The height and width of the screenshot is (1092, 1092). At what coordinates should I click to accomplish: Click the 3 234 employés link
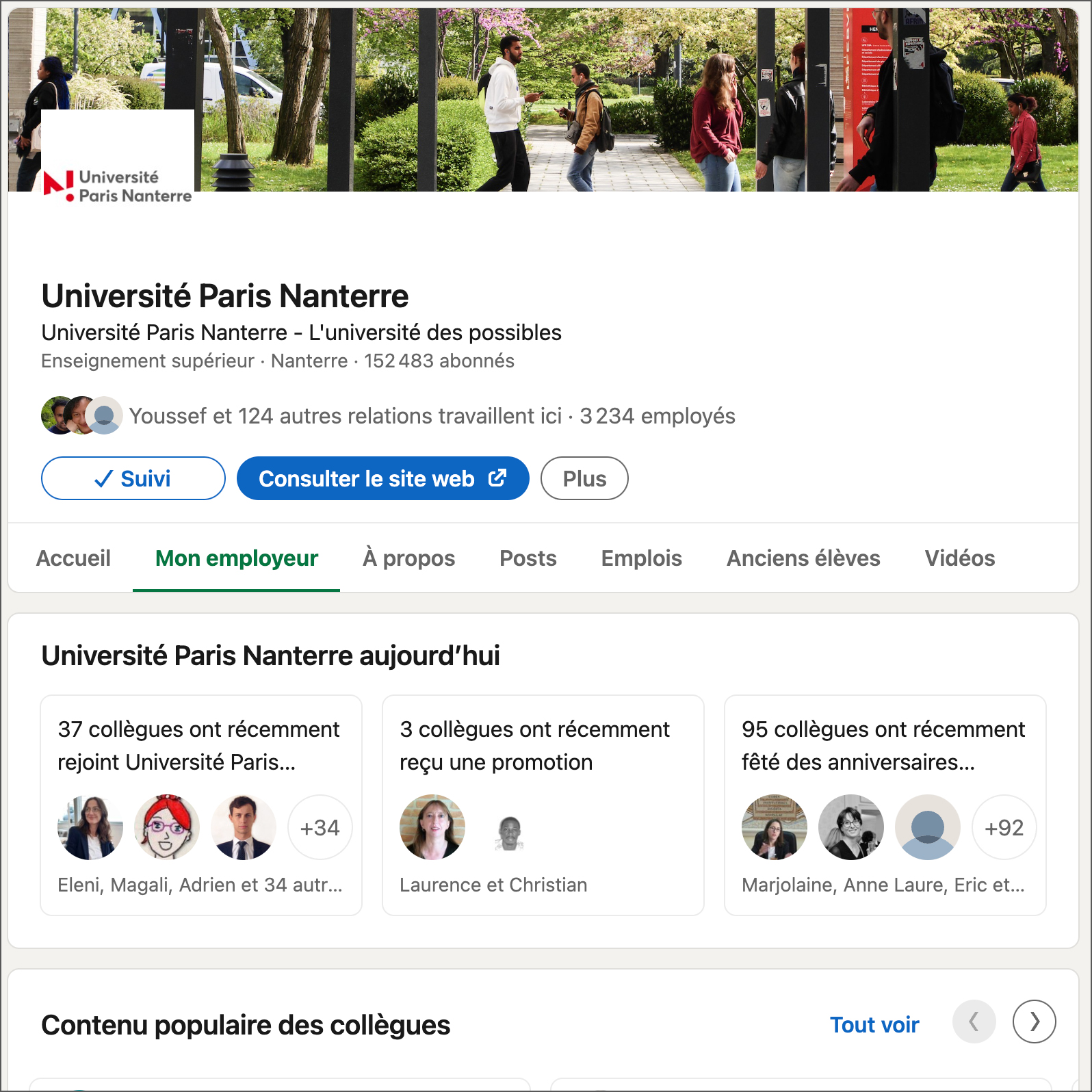point(658,416)
